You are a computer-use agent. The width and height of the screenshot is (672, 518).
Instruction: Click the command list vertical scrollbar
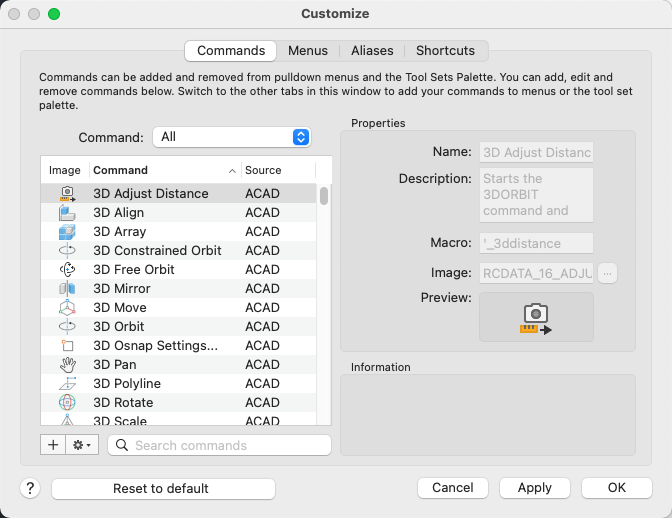pyautogui.click(x=324, y=300)
